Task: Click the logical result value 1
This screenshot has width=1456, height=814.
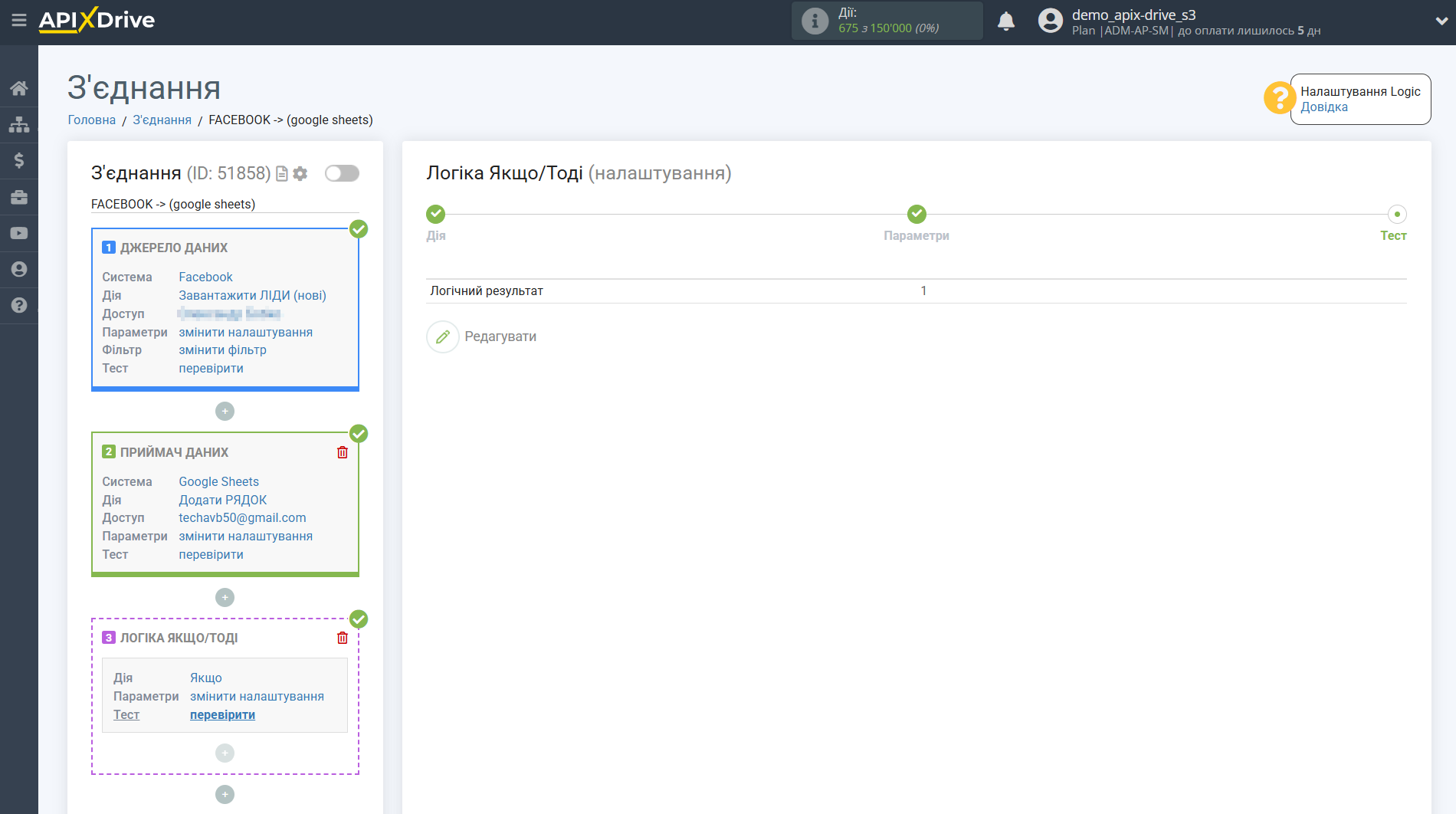Action: 923,291
